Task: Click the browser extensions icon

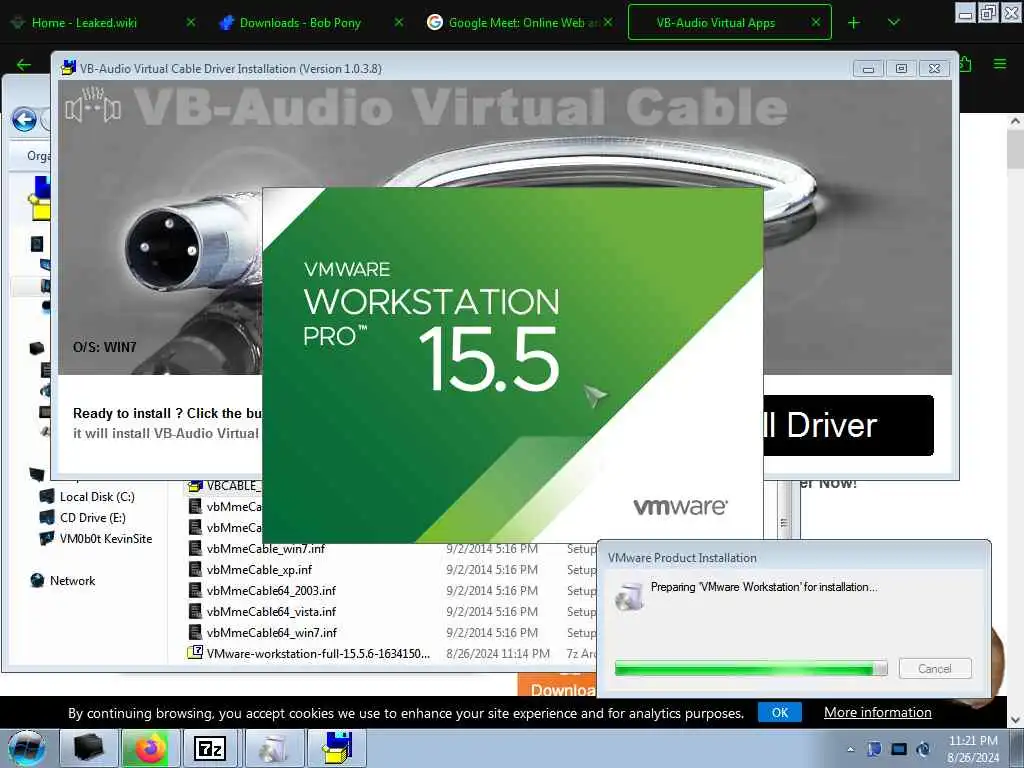Action: tap(967, 64)
